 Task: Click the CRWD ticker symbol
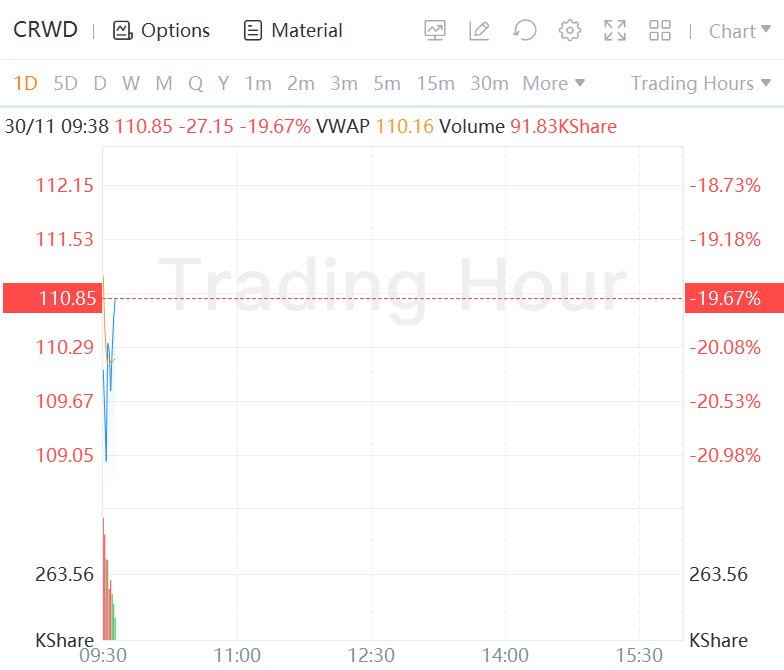[x=45, y=30]
